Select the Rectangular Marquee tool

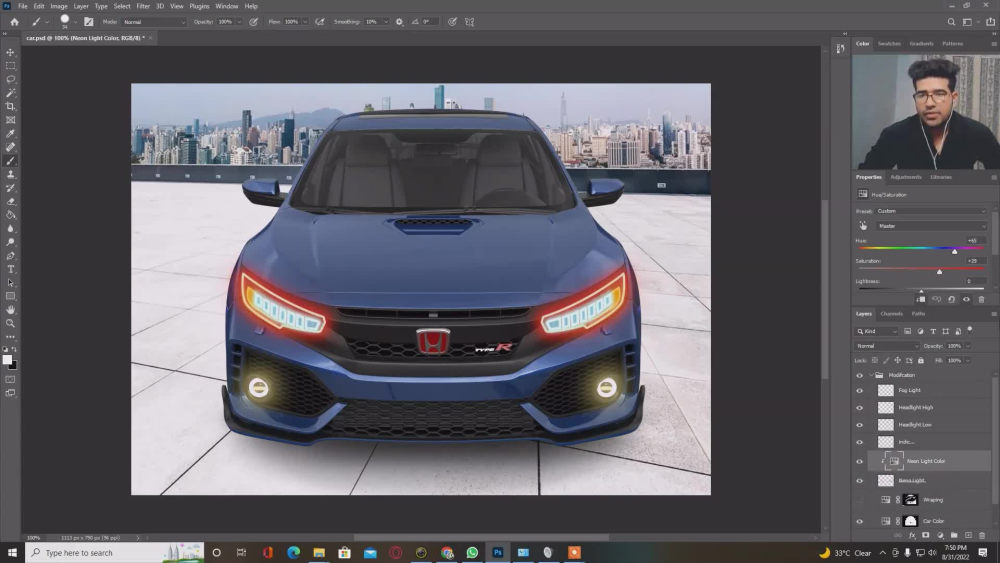[x=10, y=66]
